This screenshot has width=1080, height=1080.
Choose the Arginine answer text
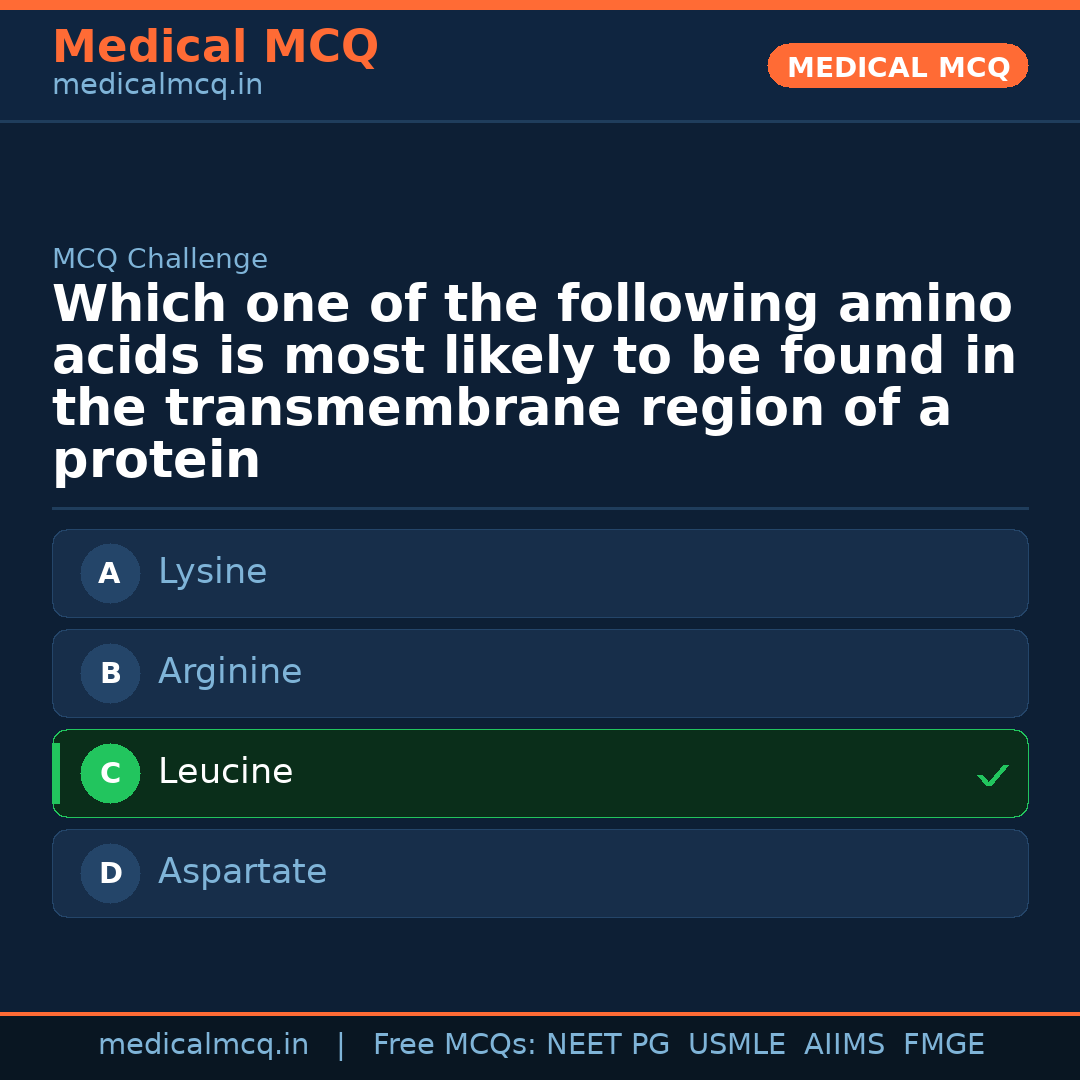(x=230, y=672)
